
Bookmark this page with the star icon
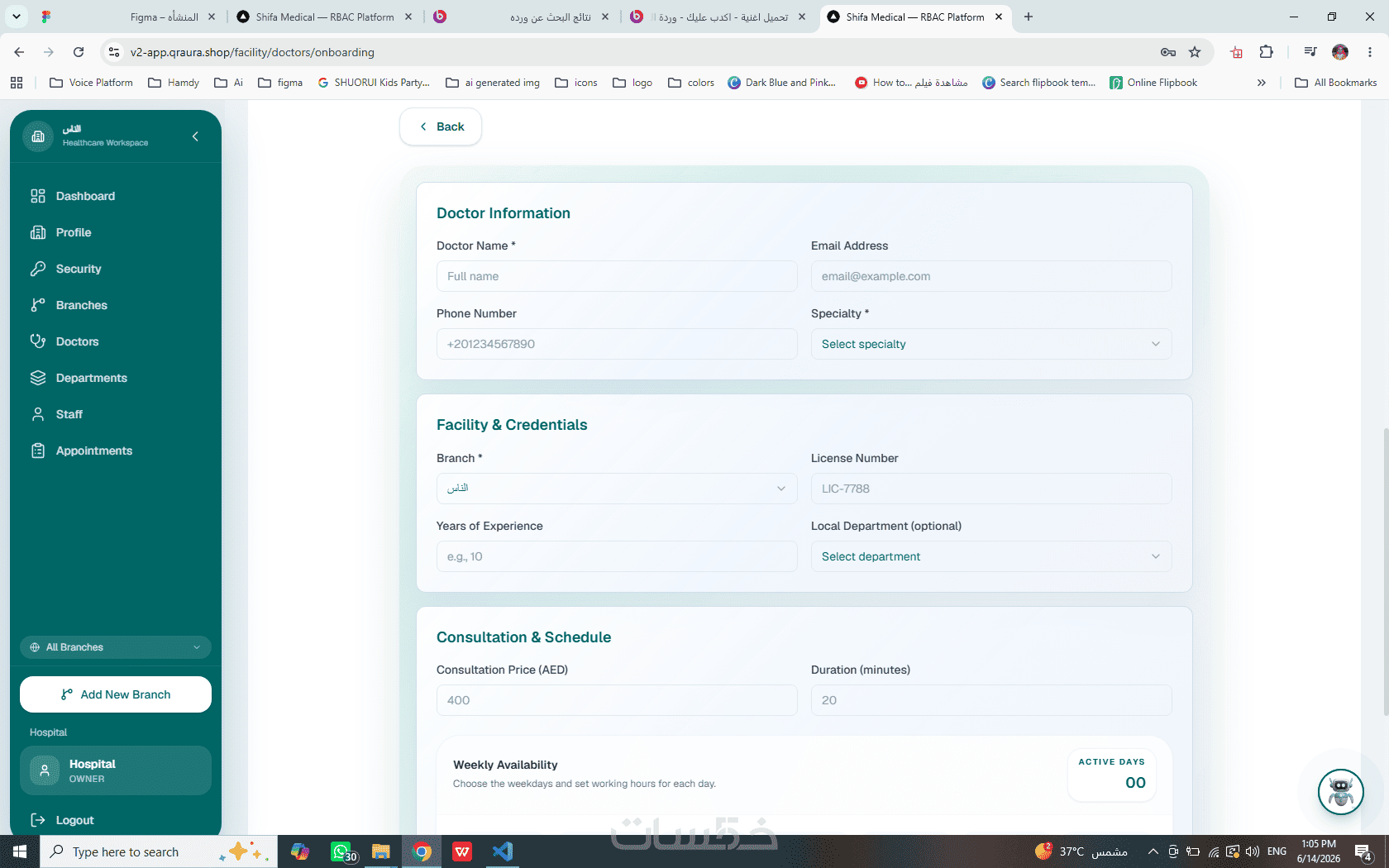[1195, 52]
